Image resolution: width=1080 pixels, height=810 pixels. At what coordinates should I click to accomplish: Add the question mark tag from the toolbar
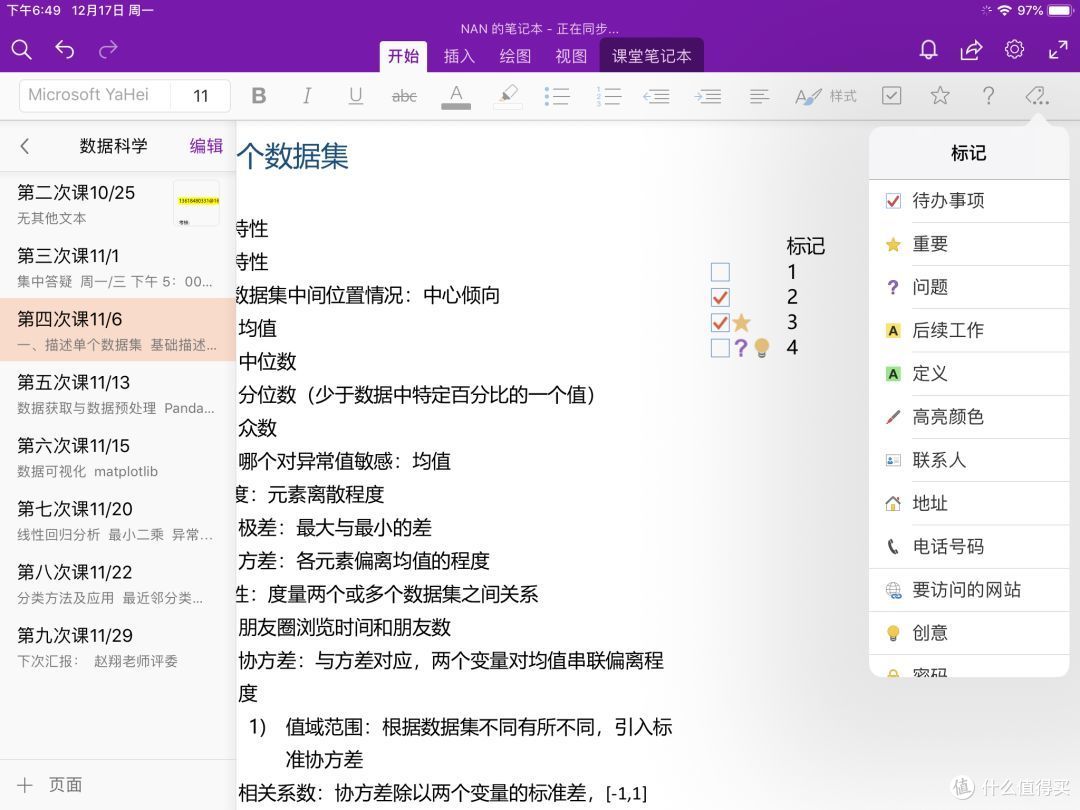[988, 96]
